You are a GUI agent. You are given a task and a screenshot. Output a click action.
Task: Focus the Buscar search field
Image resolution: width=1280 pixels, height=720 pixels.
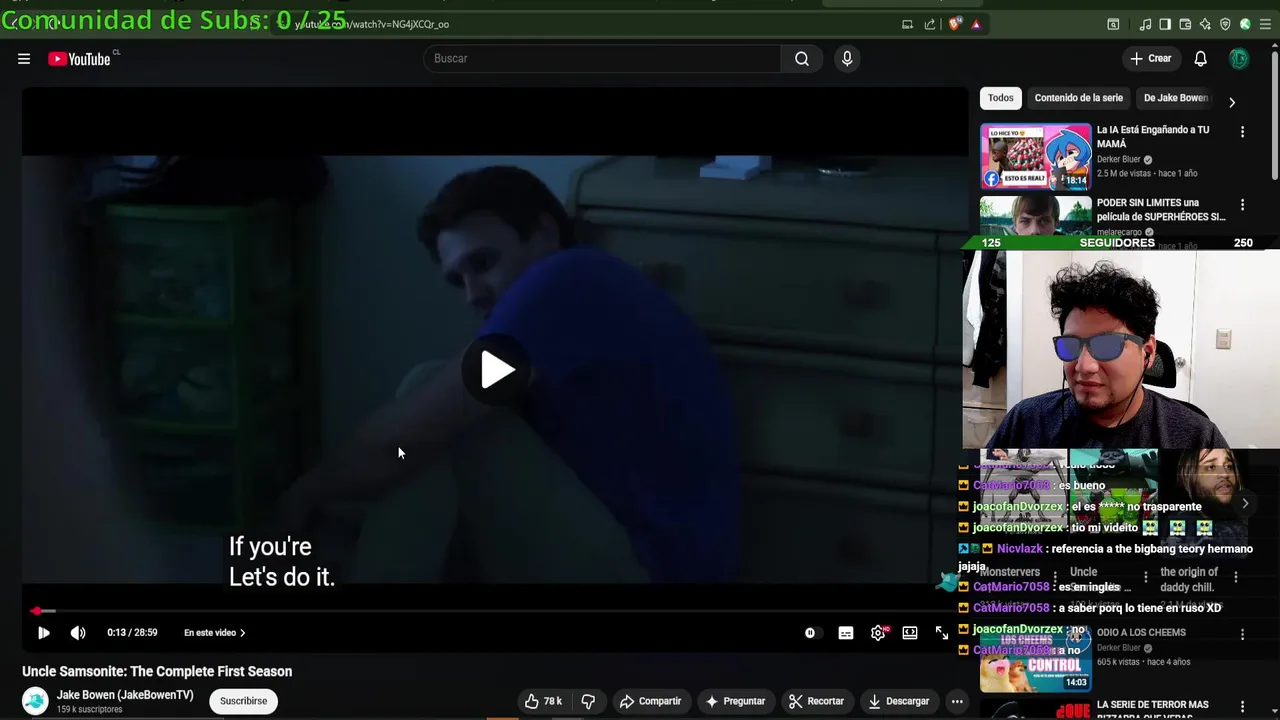click(603, 59)
